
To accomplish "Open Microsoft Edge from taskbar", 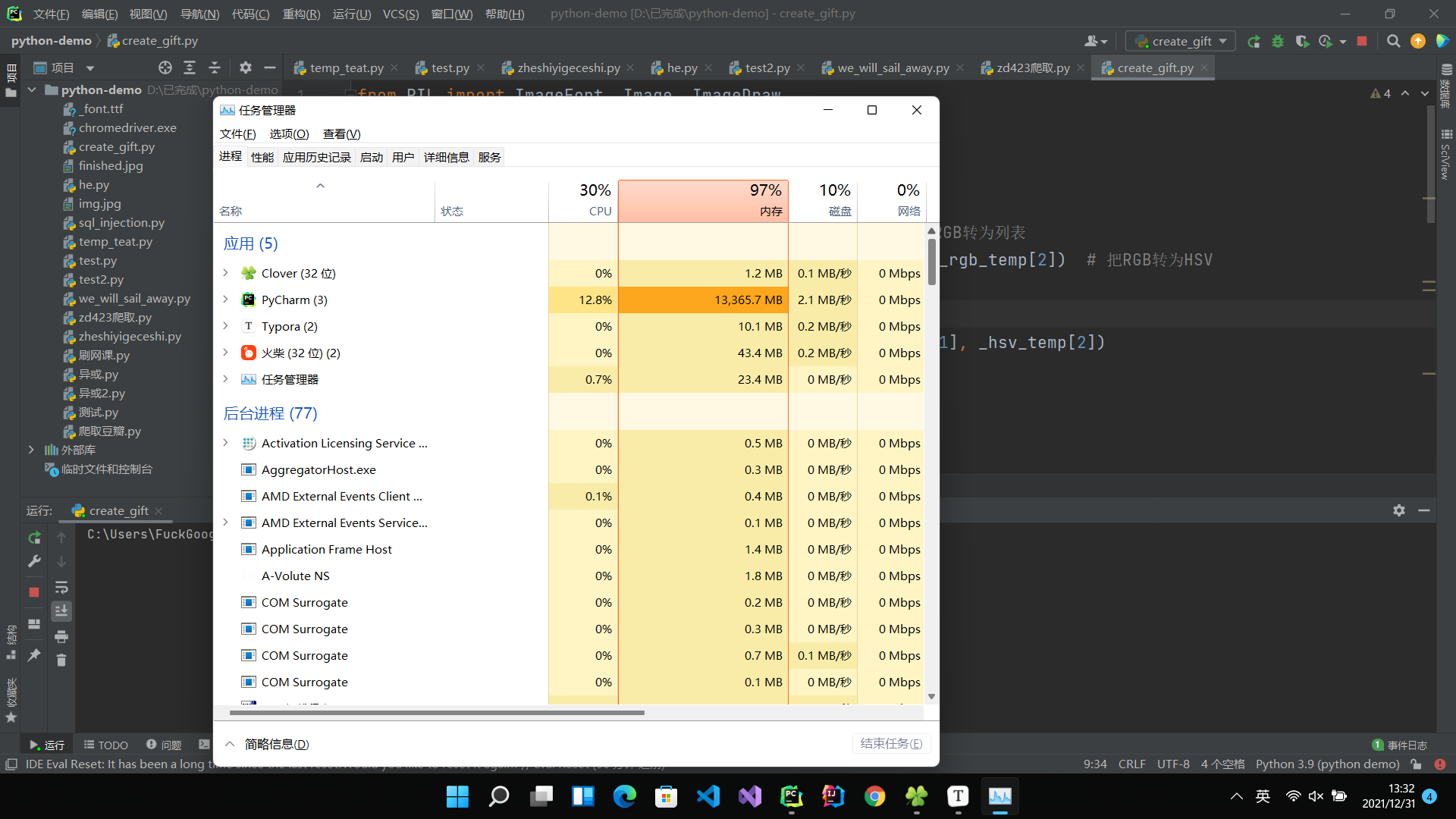I will point(624,796).
